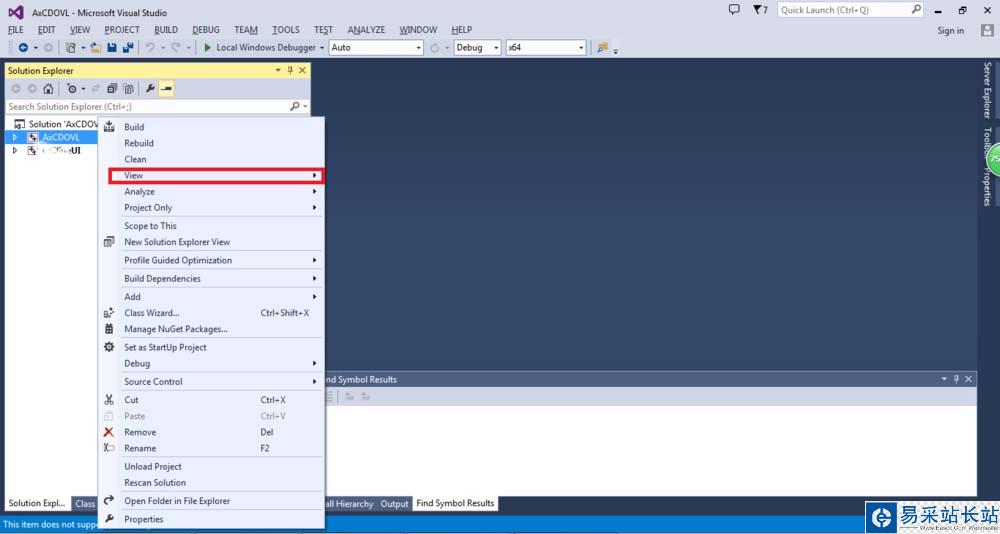The height and width of the screenshot is (534, 1000).
Task: Click the Solution Explorer search magnifier icon
Action: pos(294,107)
